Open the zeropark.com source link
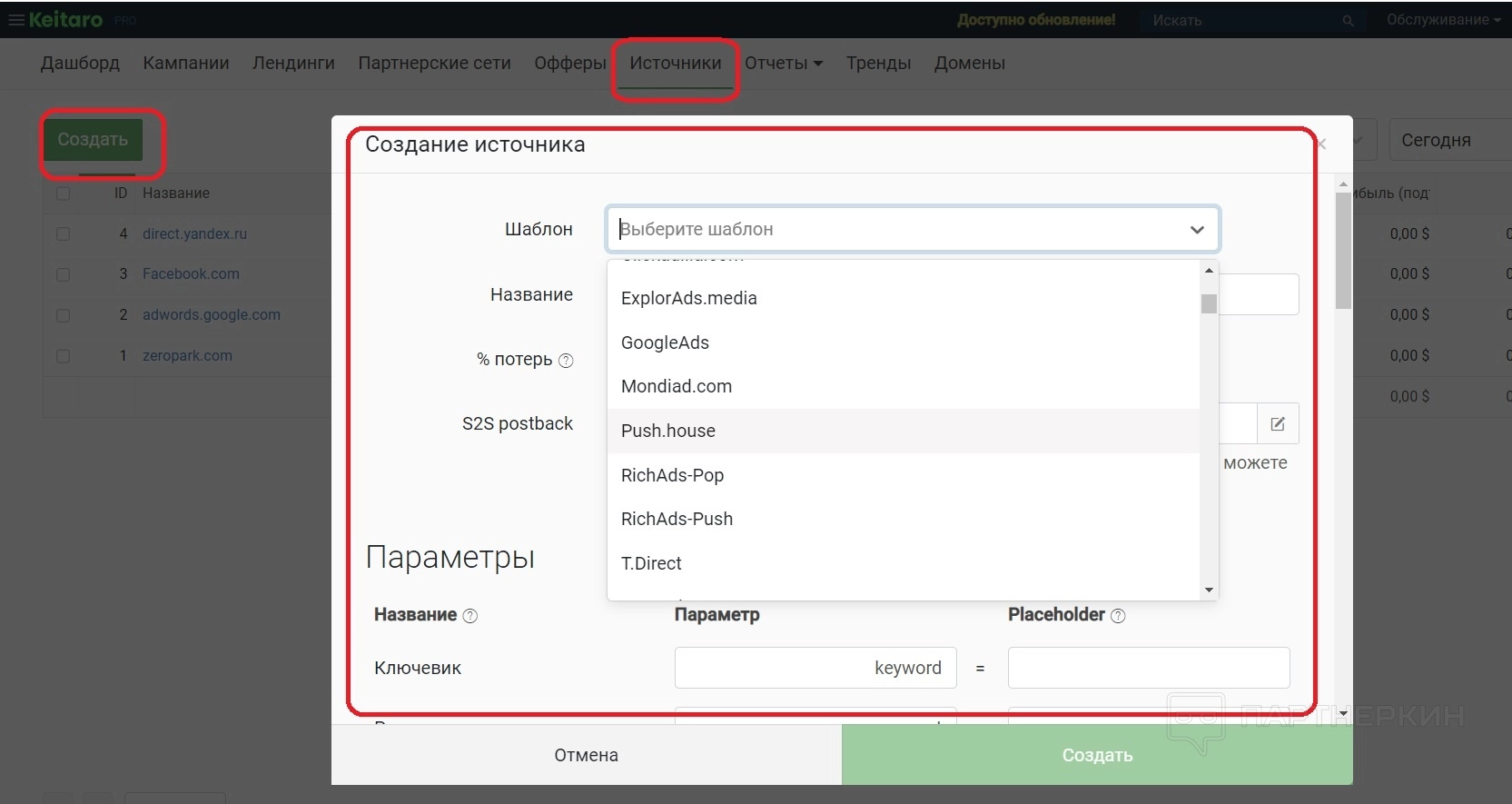Image resolution: width=1512 pixels, height=804 pixels. [187, 356]
